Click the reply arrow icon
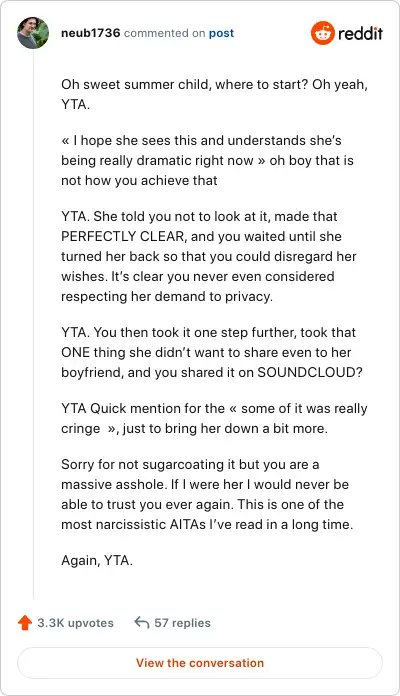The height and width of the screenshot is (696, 400). click(142, 622)
